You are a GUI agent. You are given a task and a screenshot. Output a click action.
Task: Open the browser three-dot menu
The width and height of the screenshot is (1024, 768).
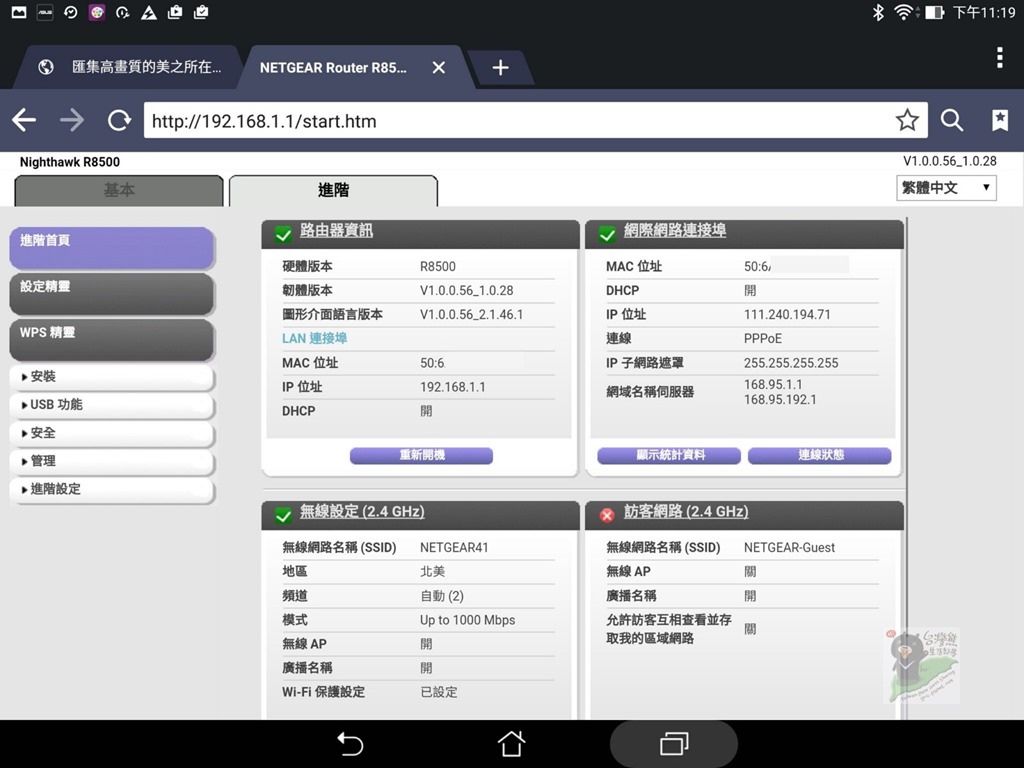click(1000, 57)
